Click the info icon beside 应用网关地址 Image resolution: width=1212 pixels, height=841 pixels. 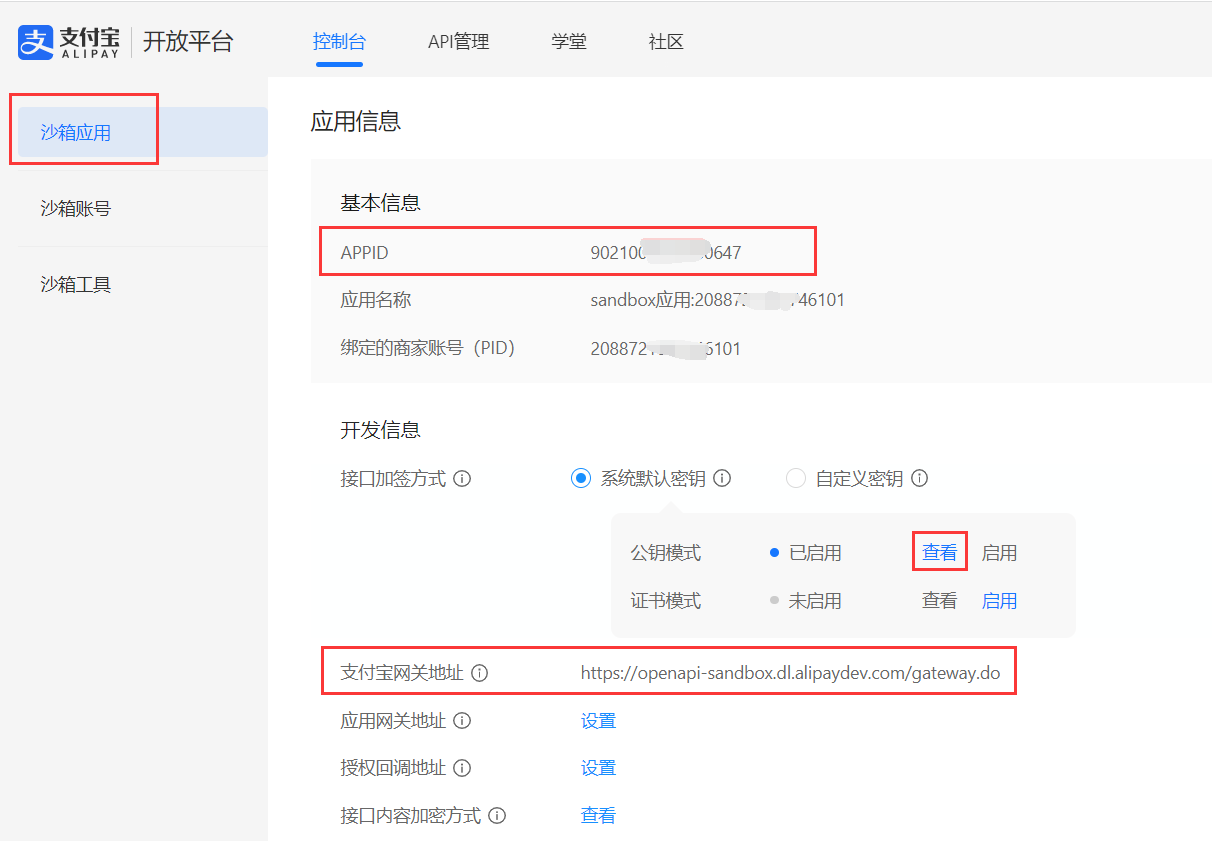462,721
